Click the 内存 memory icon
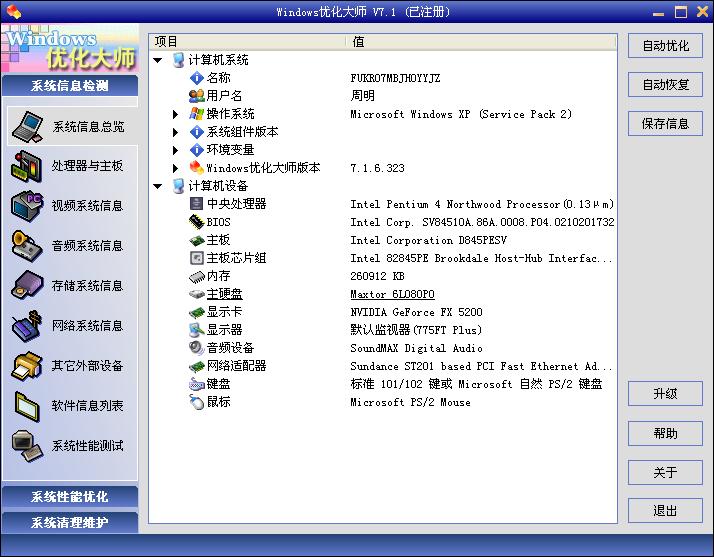714x557 pixels. tap(196, 276)
